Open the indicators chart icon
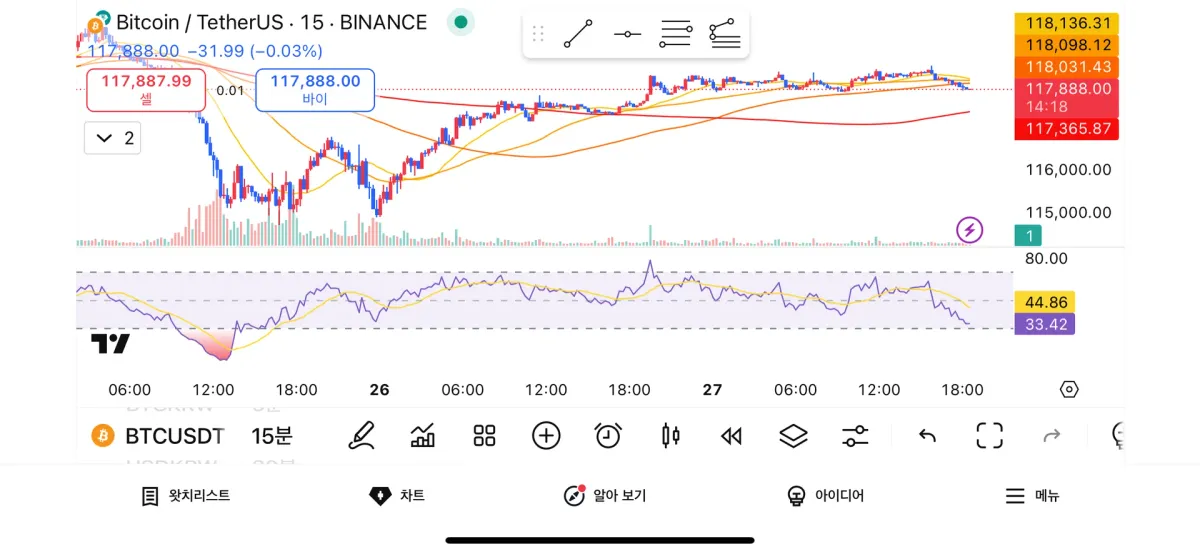 423,435
